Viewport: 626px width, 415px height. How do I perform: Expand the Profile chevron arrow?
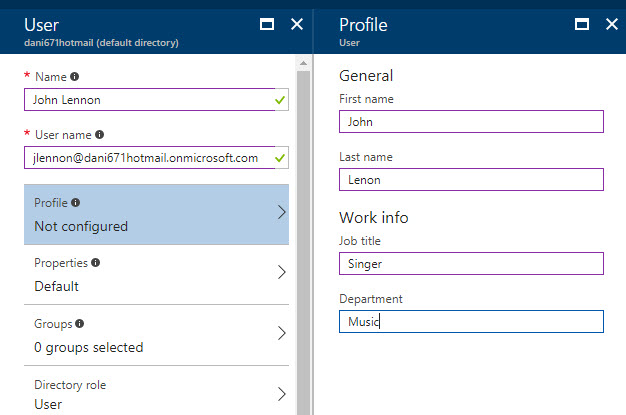pyautogui.click(x=281, y=213)
